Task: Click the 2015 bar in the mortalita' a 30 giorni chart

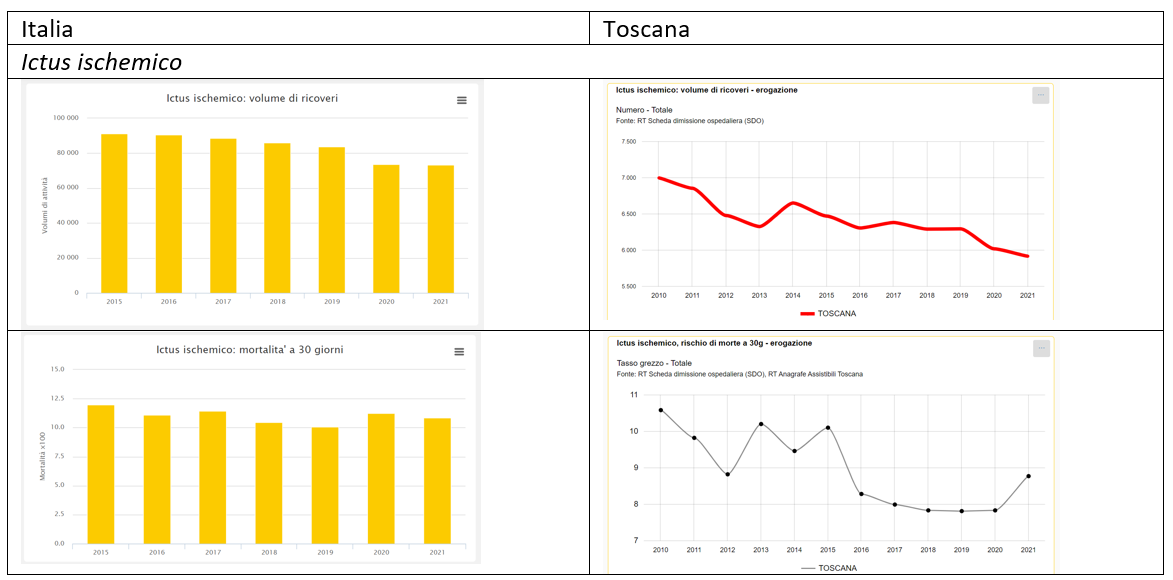Action: (x=101, y=474)
